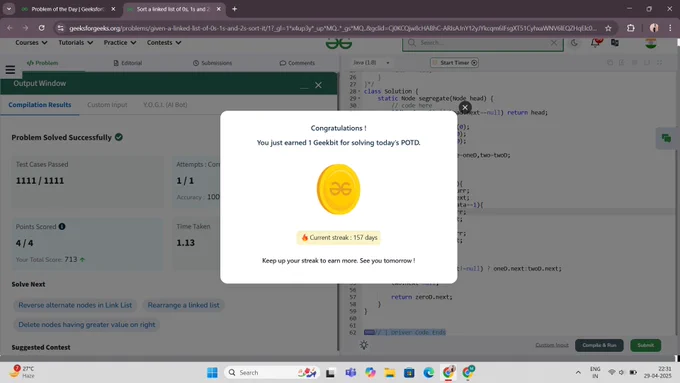Collapse code fold arrow at line 28

point(359,92)
